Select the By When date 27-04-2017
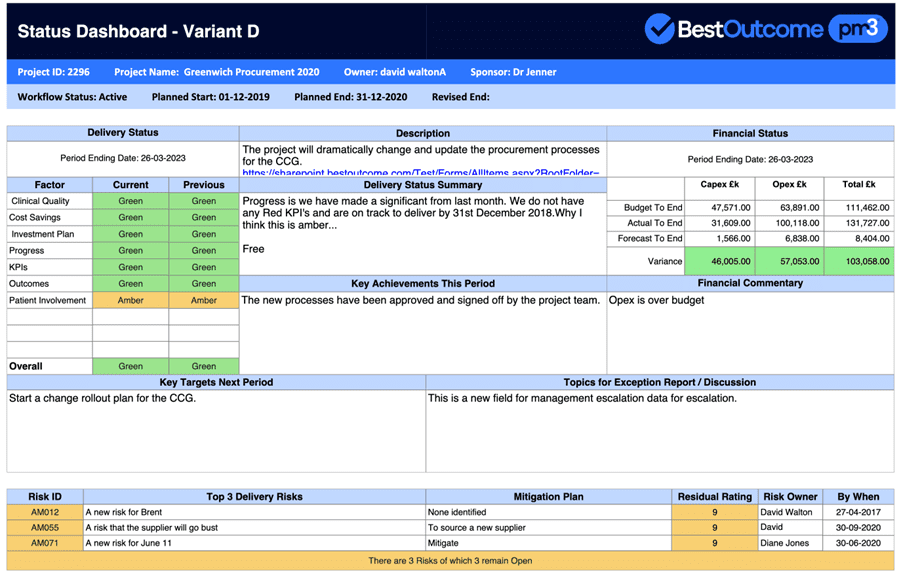This screenshot has width=903, height=585. (x=858, y=512)
